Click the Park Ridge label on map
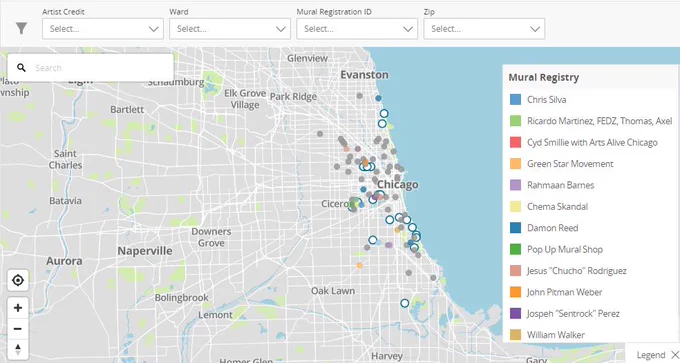Viewport: 680px width, 363px height. 293,96
